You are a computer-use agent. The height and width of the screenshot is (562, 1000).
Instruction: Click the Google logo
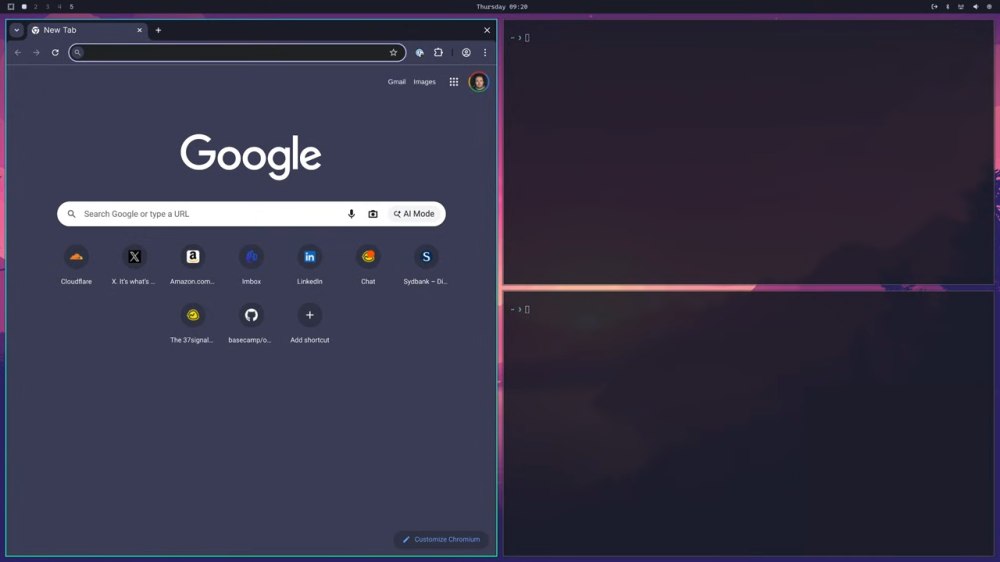coord(251,156)
